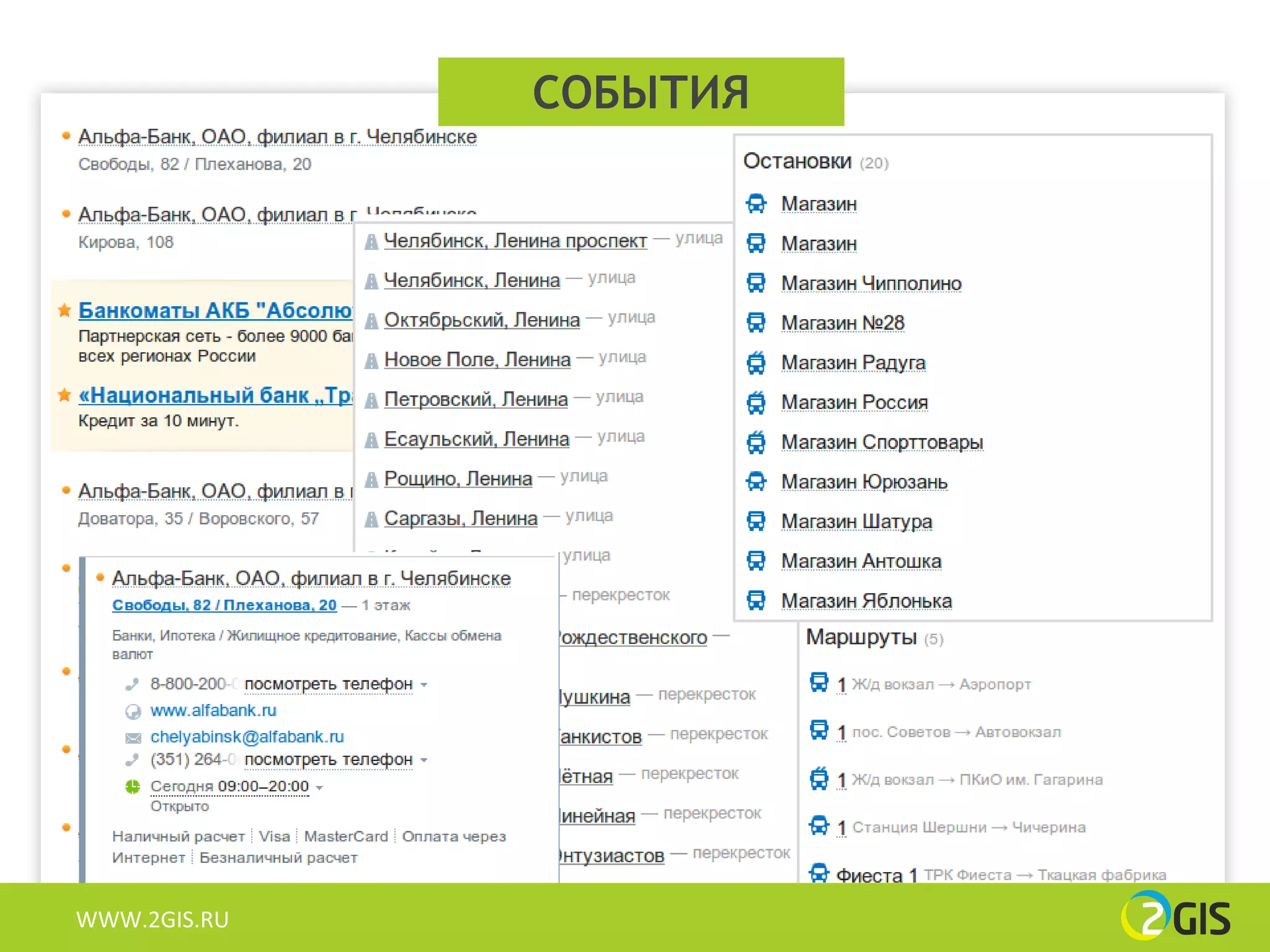This screenshot has width=1270, height=952.
Task: Open stop Магазин Россия
Action: (855, 402)
